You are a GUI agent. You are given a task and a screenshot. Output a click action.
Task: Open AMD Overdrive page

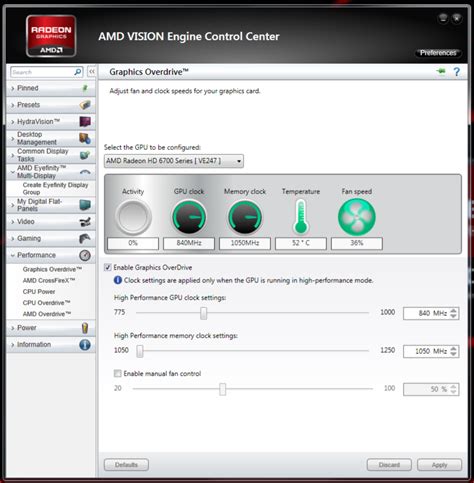click(47, 314)
